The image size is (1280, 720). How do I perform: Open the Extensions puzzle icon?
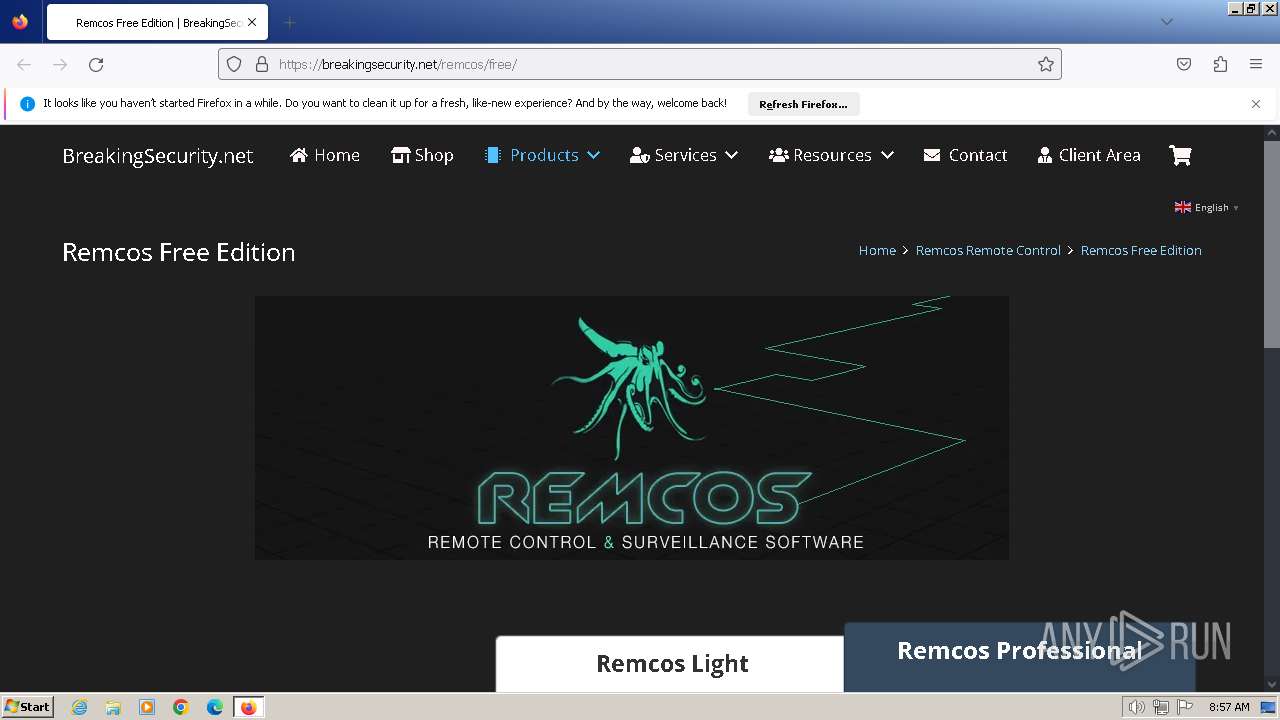[1220, 64]
